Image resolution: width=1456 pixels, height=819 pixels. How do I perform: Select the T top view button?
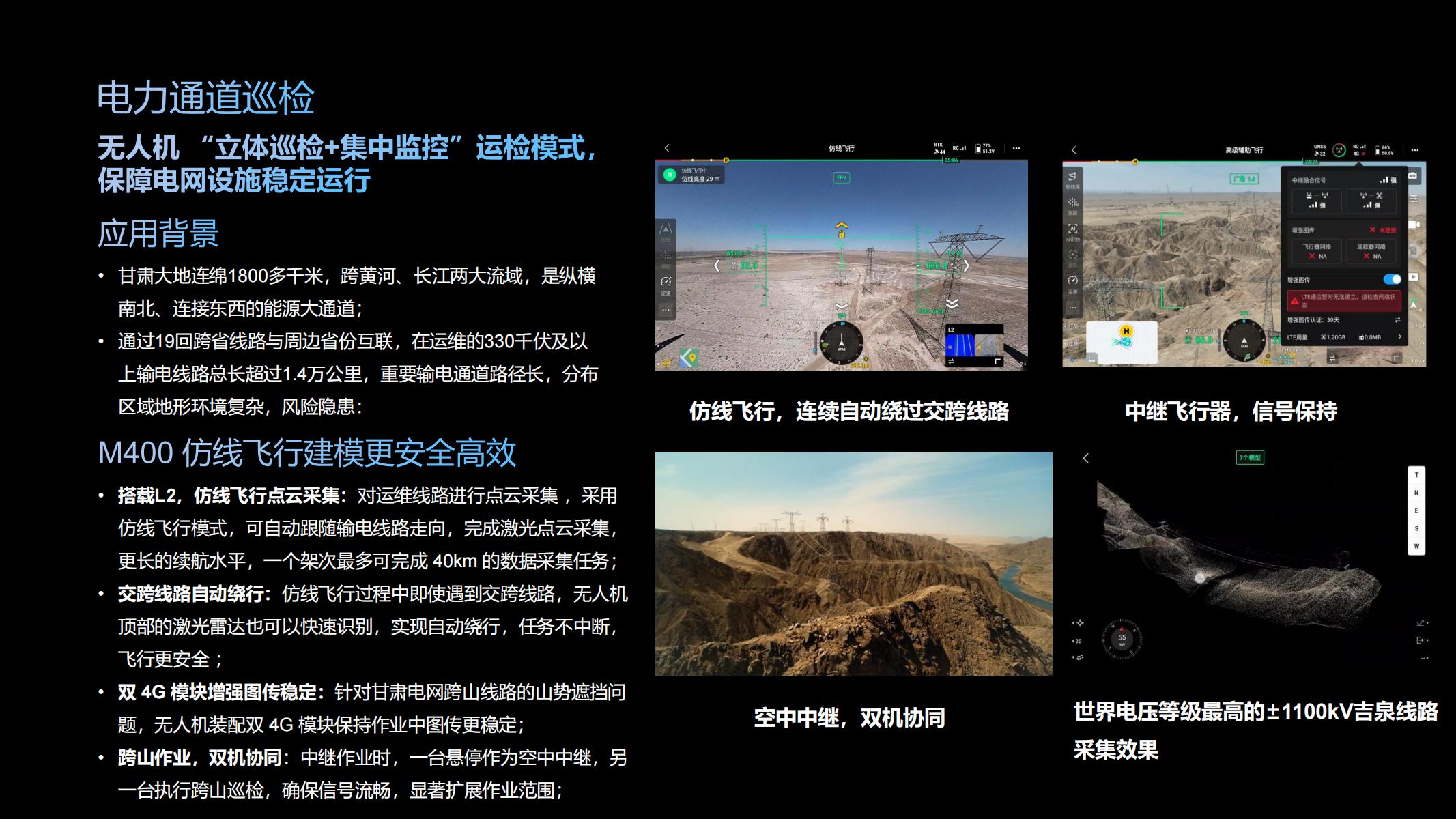click(1416, 475)
